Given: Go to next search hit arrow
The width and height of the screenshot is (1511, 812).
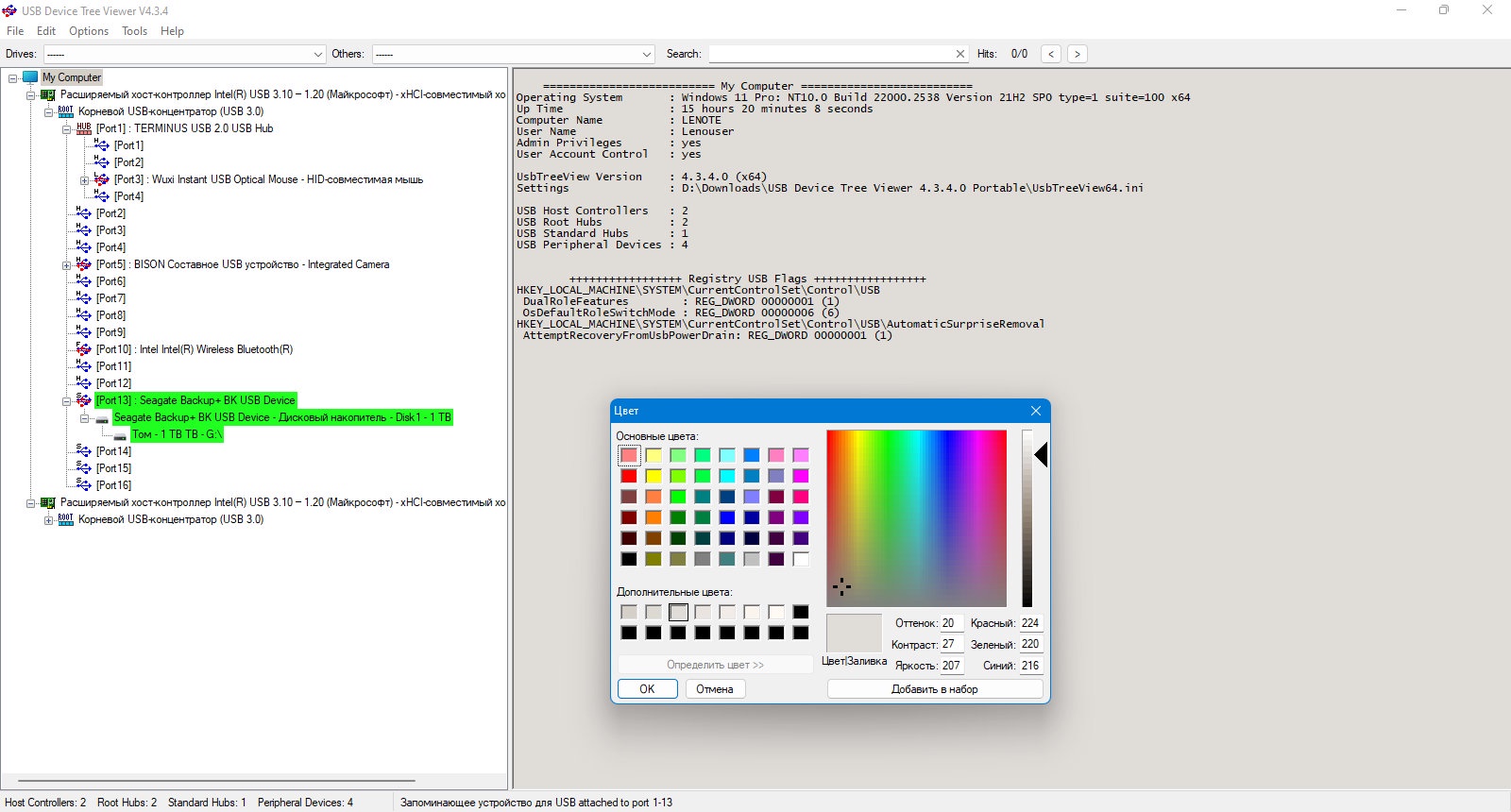Looking at the screenshot, I should (x=1077, y=54).
